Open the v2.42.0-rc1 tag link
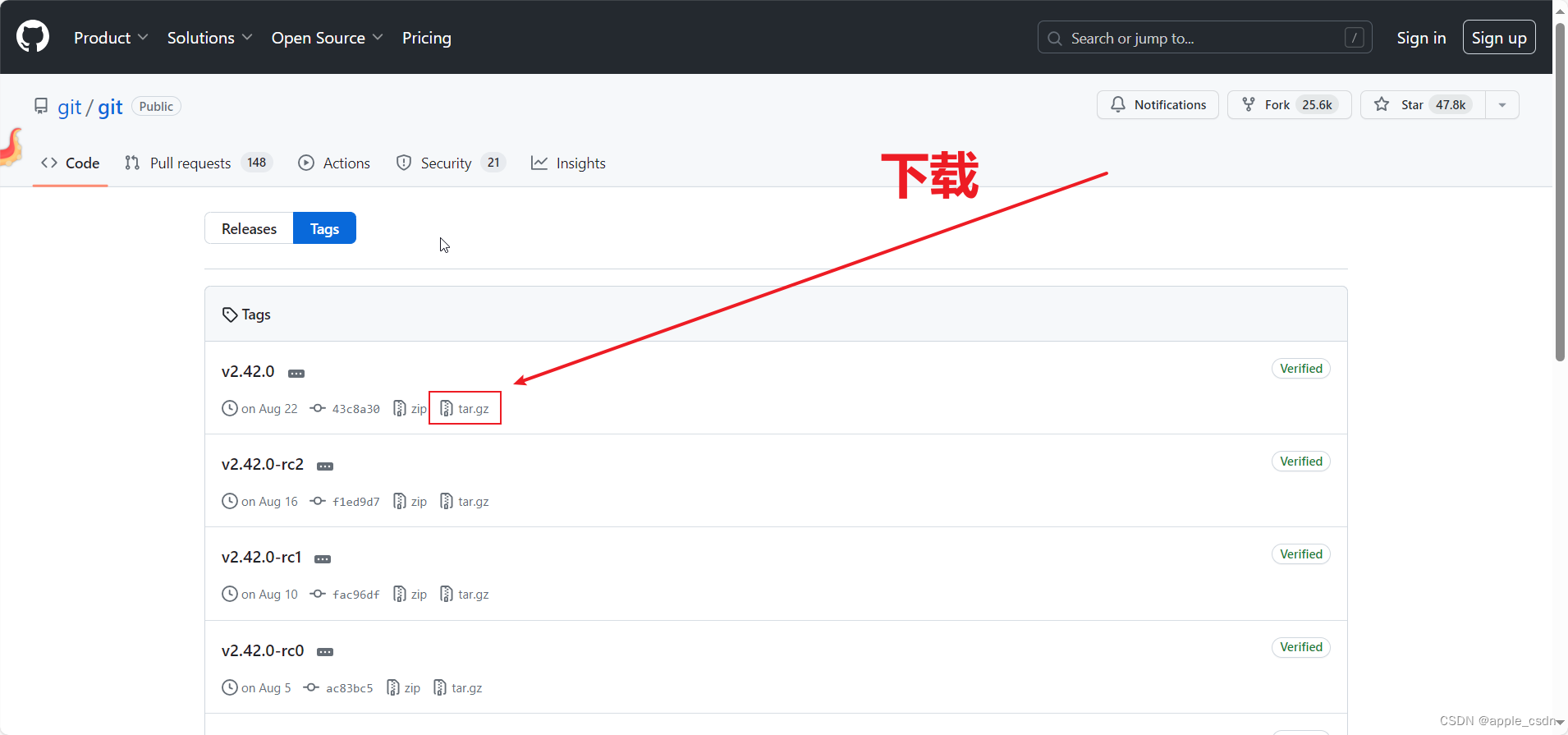Viewport: 1568px width, 735px height. (x=262, y=557)
